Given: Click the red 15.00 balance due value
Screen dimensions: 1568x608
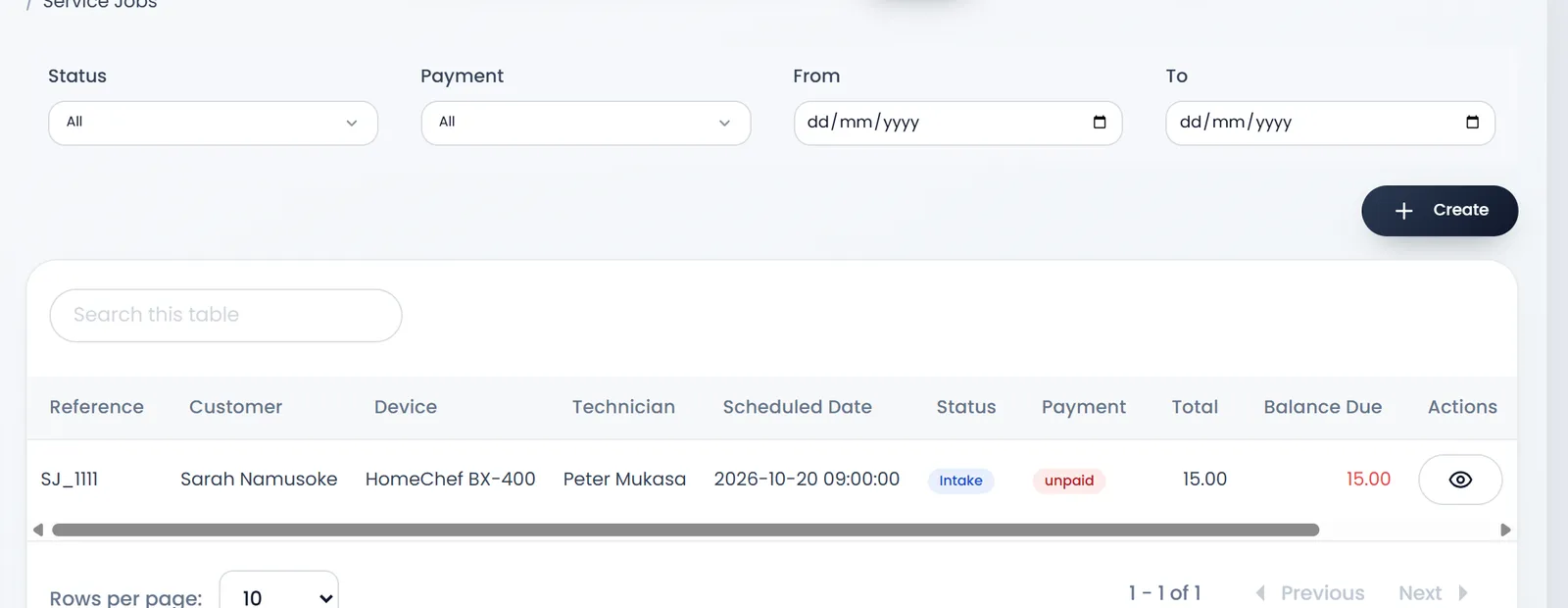Looking at the screenshot, I should click(1368, 480).
